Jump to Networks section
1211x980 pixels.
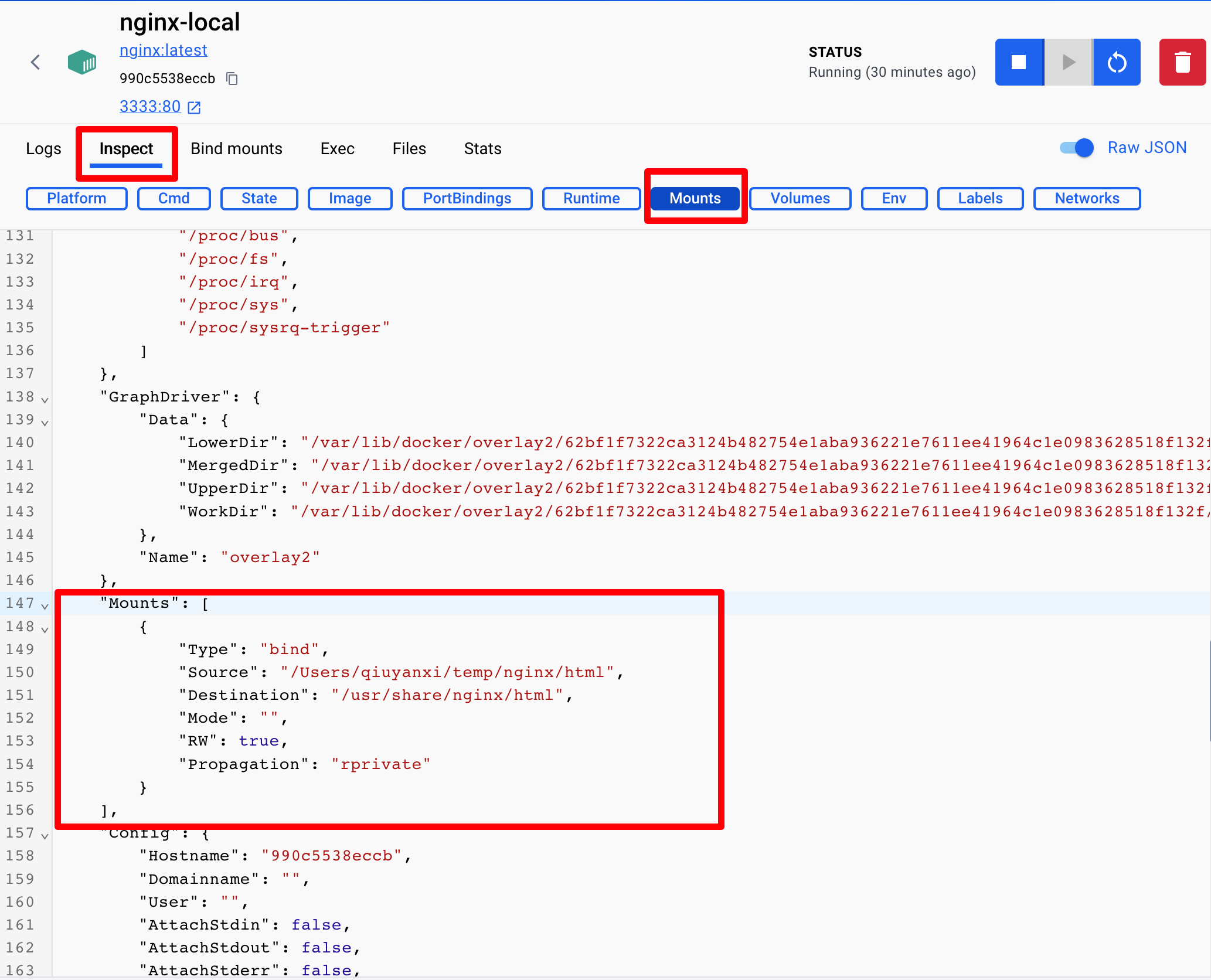coord(1087,199)
